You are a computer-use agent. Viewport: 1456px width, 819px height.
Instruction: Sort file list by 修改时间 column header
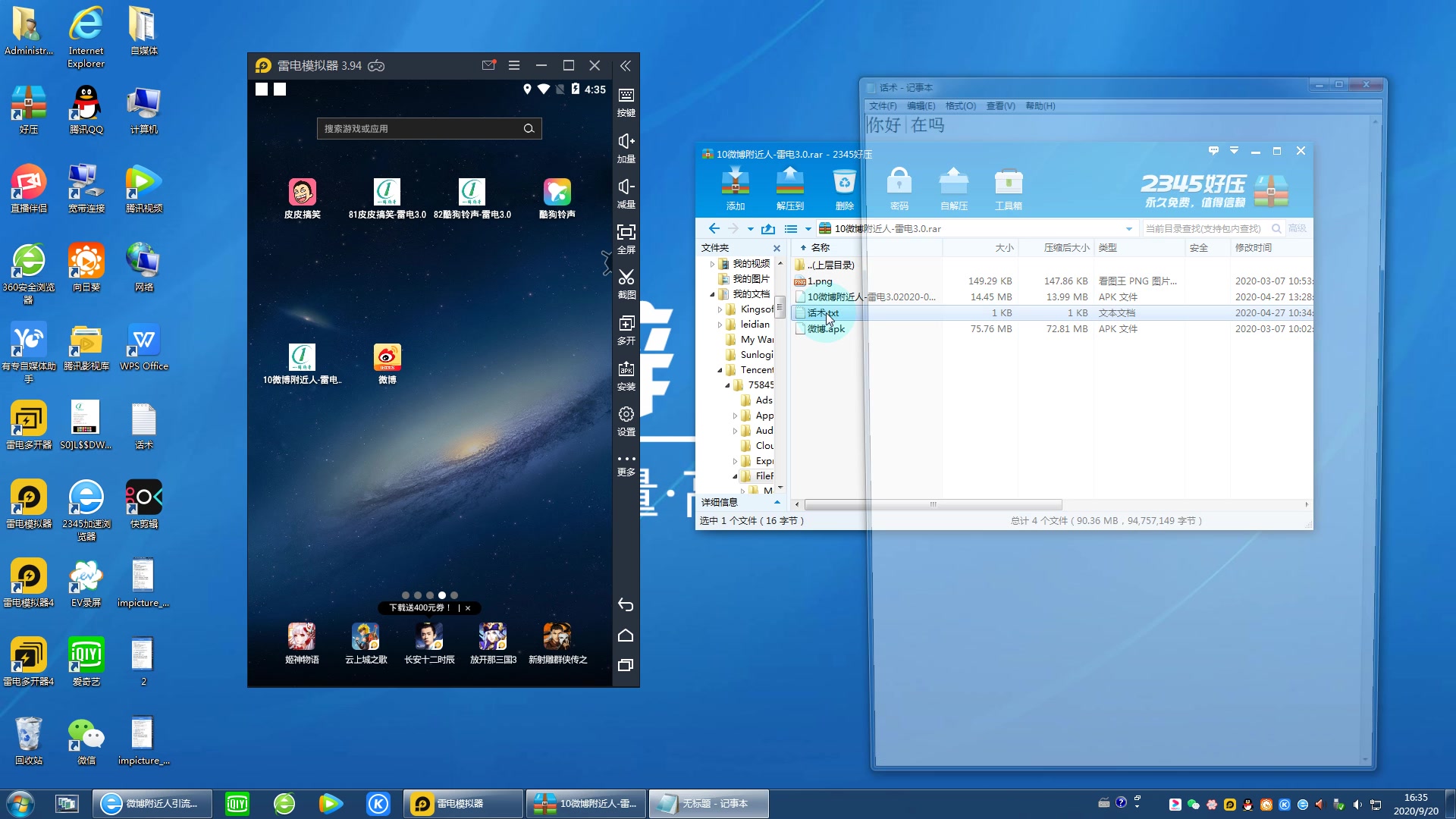click(1271, 248)
